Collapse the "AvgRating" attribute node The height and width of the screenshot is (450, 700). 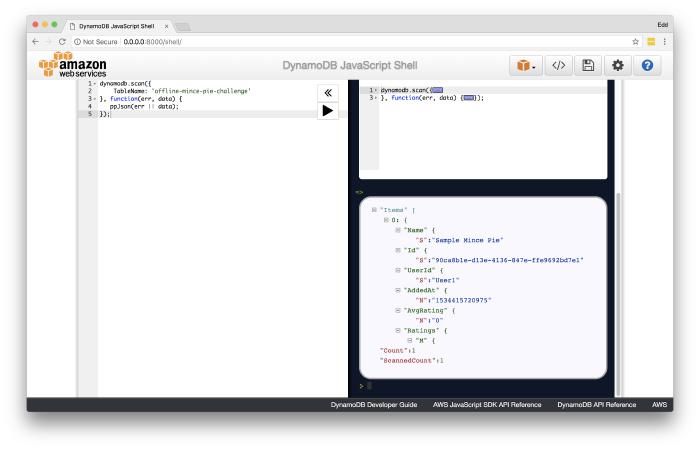pos(398,310)
